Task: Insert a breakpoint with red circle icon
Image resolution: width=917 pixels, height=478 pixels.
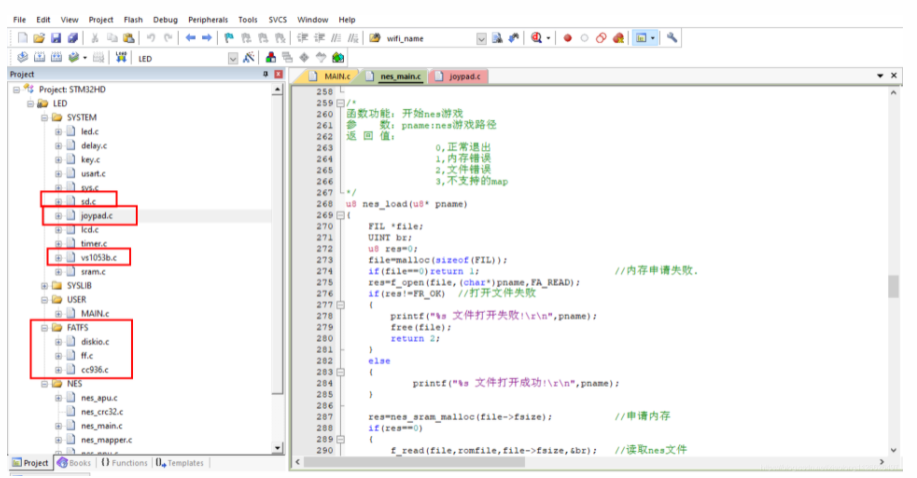Action: pos(567,38)
